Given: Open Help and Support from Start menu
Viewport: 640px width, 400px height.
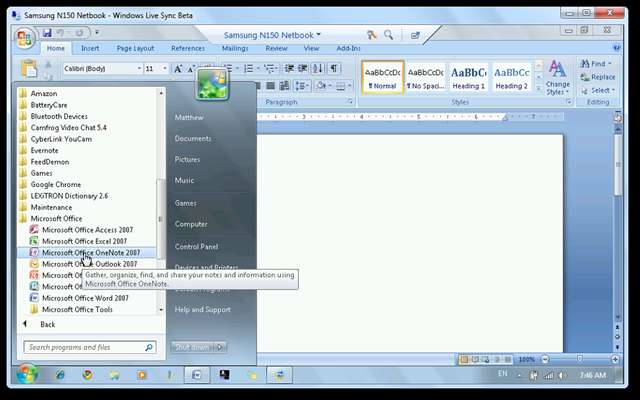Looking at the screenshot, I should click(202, 309).
